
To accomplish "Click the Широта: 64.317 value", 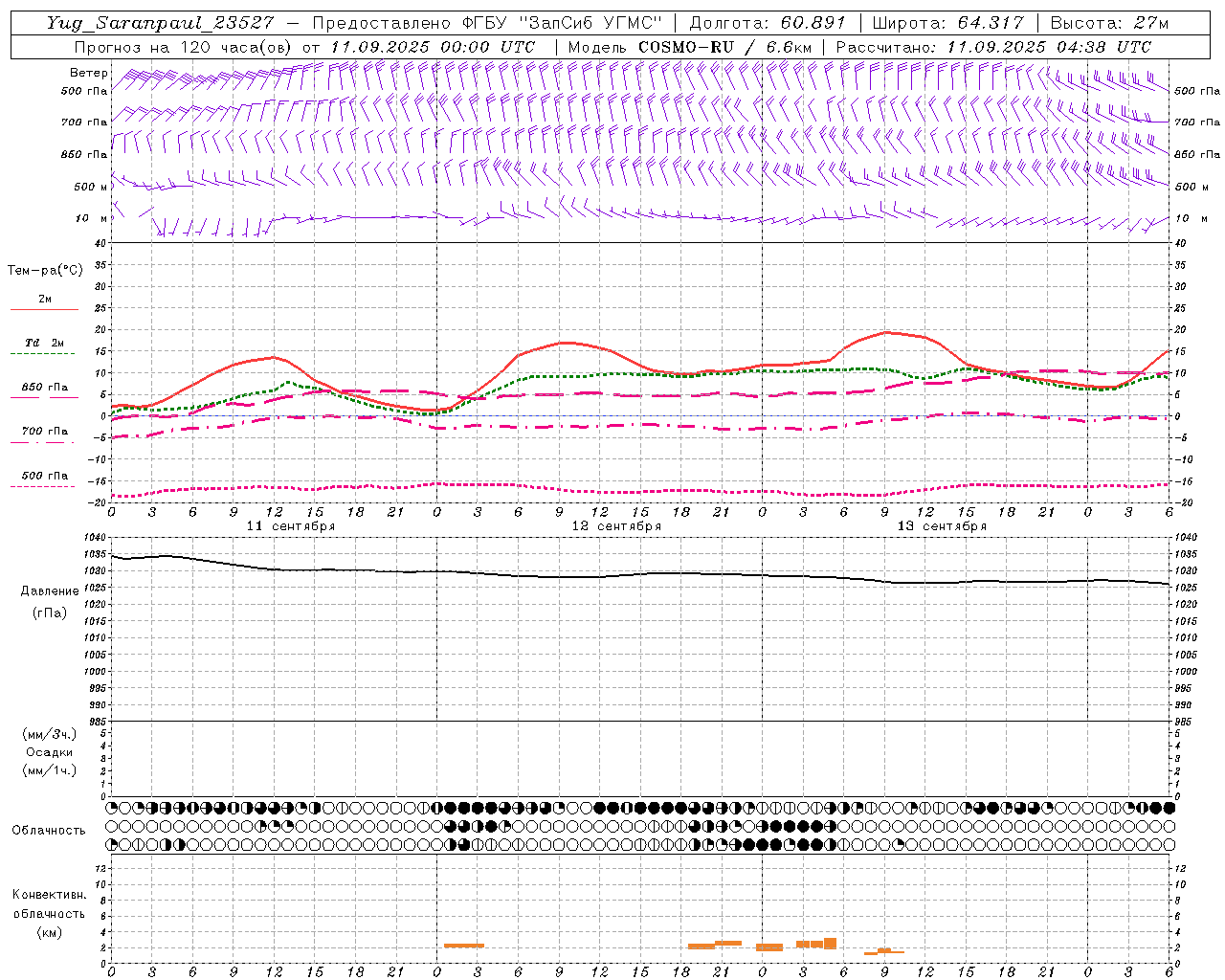I will (x=947, y=23).
